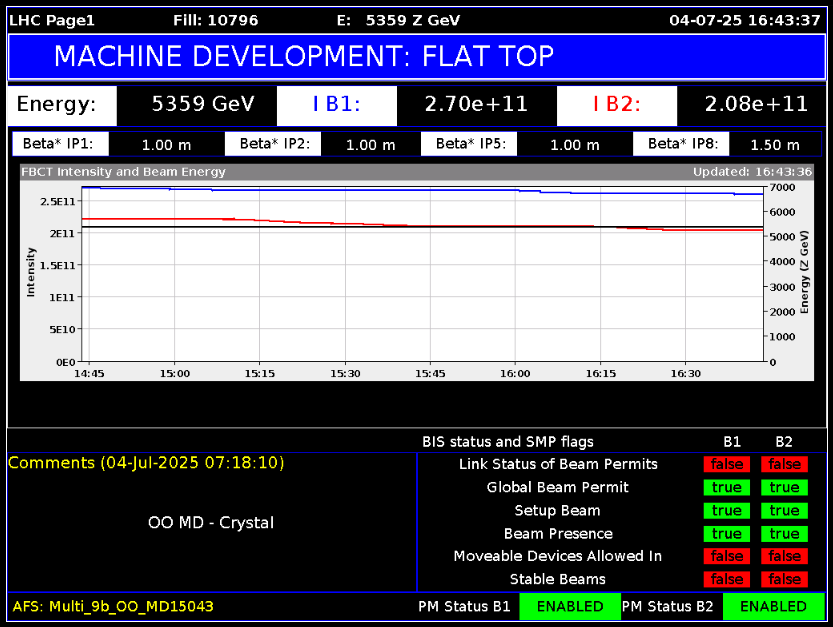833x627 pixels.
Task: Click the FBCT Intensity and Beam Energy title
Action: (x=123, y=172)
